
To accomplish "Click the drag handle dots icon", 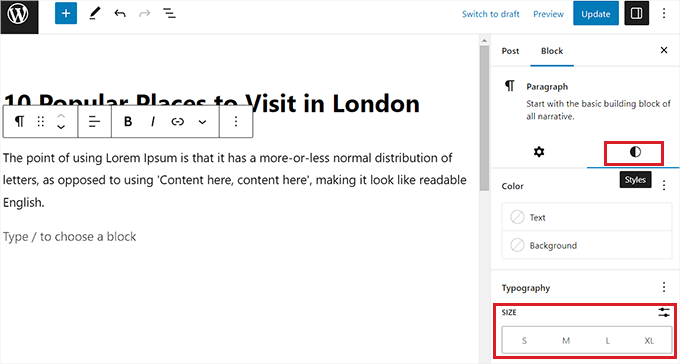I will pyautogui.click(x=40, y=121).
